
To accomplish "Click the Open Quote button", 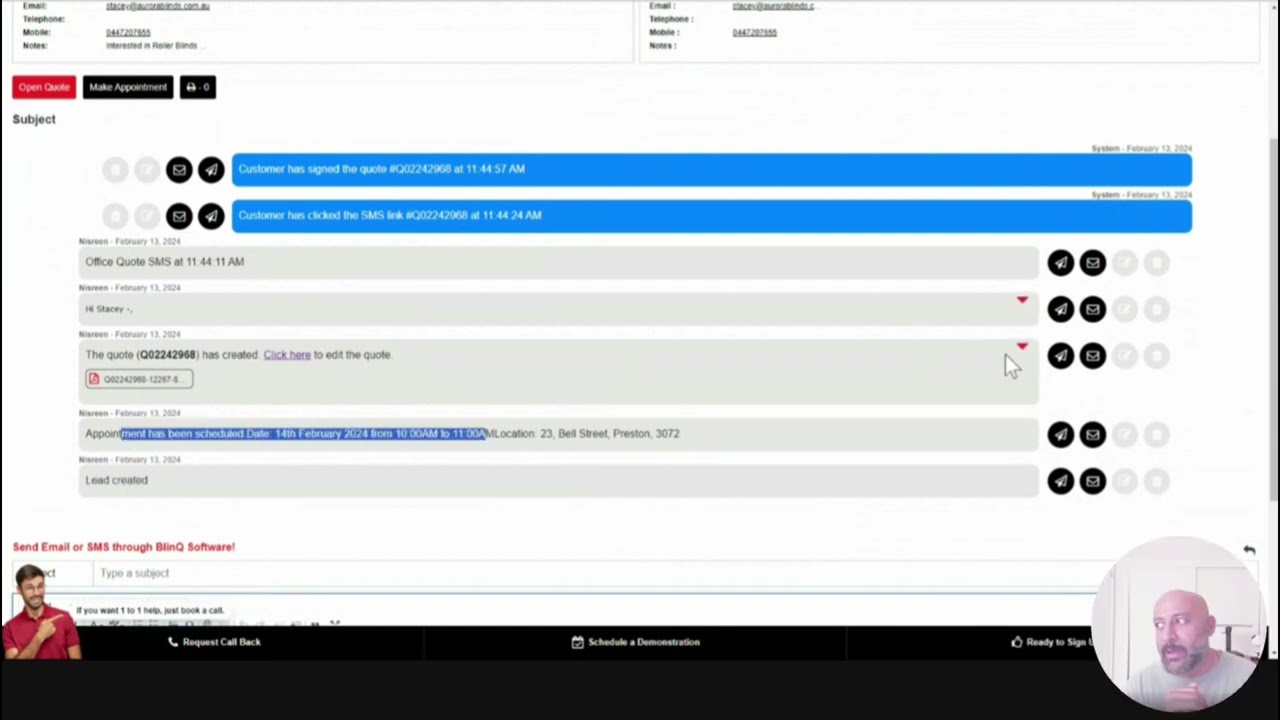I will point(44,87).
